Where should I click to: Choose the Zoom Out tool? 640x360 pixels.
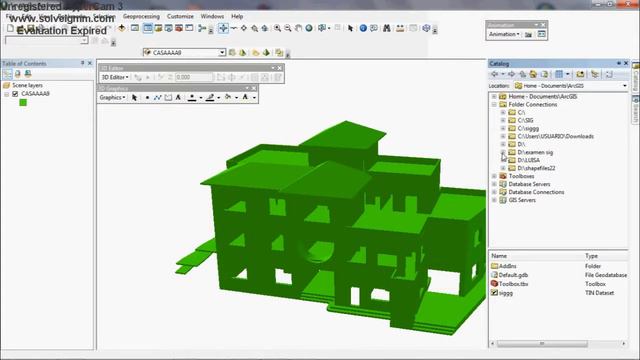click(x=288, y=28)
